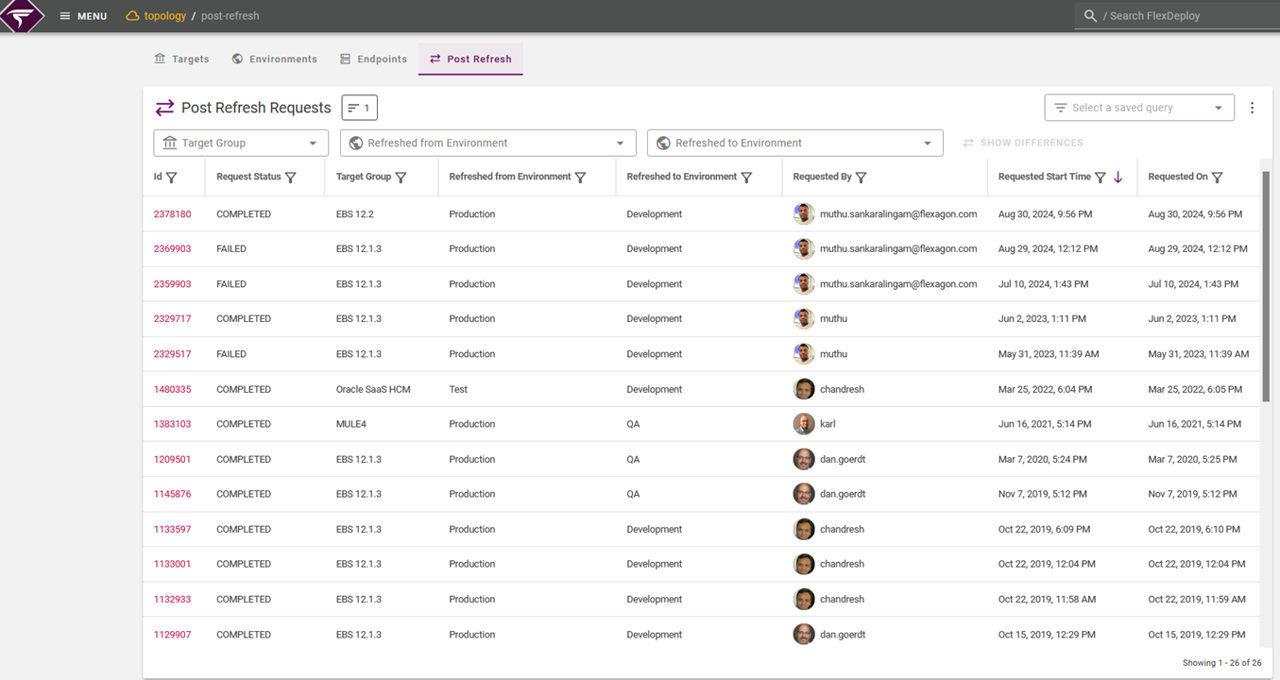Filter the Id column

point(171,178)
